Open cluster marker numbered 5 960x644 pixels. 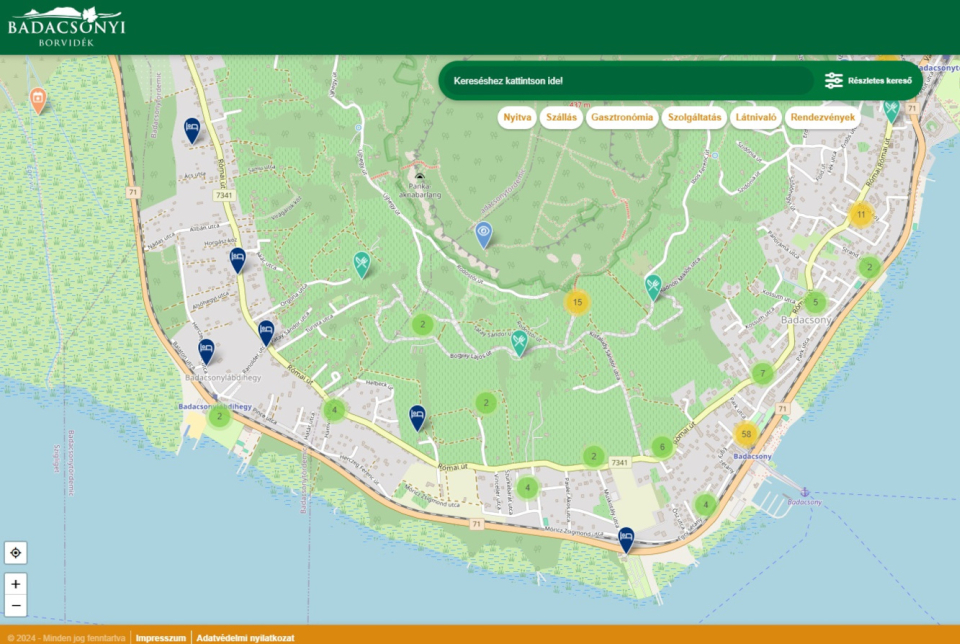pos(815,302)
